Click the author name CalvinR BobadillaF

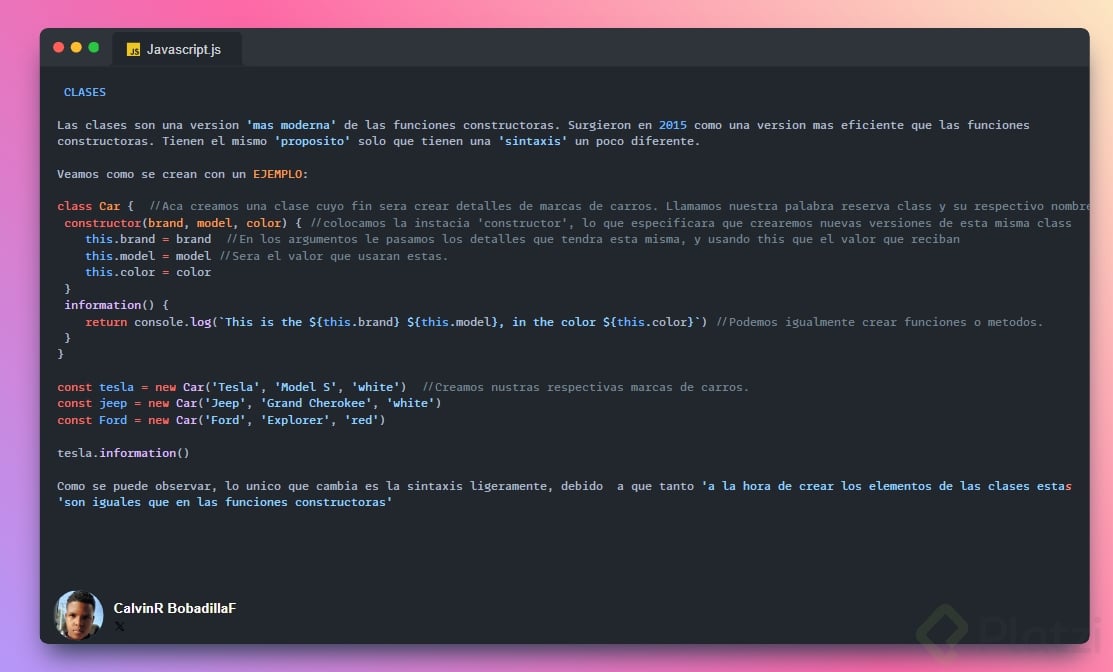[x=175, y=608]
